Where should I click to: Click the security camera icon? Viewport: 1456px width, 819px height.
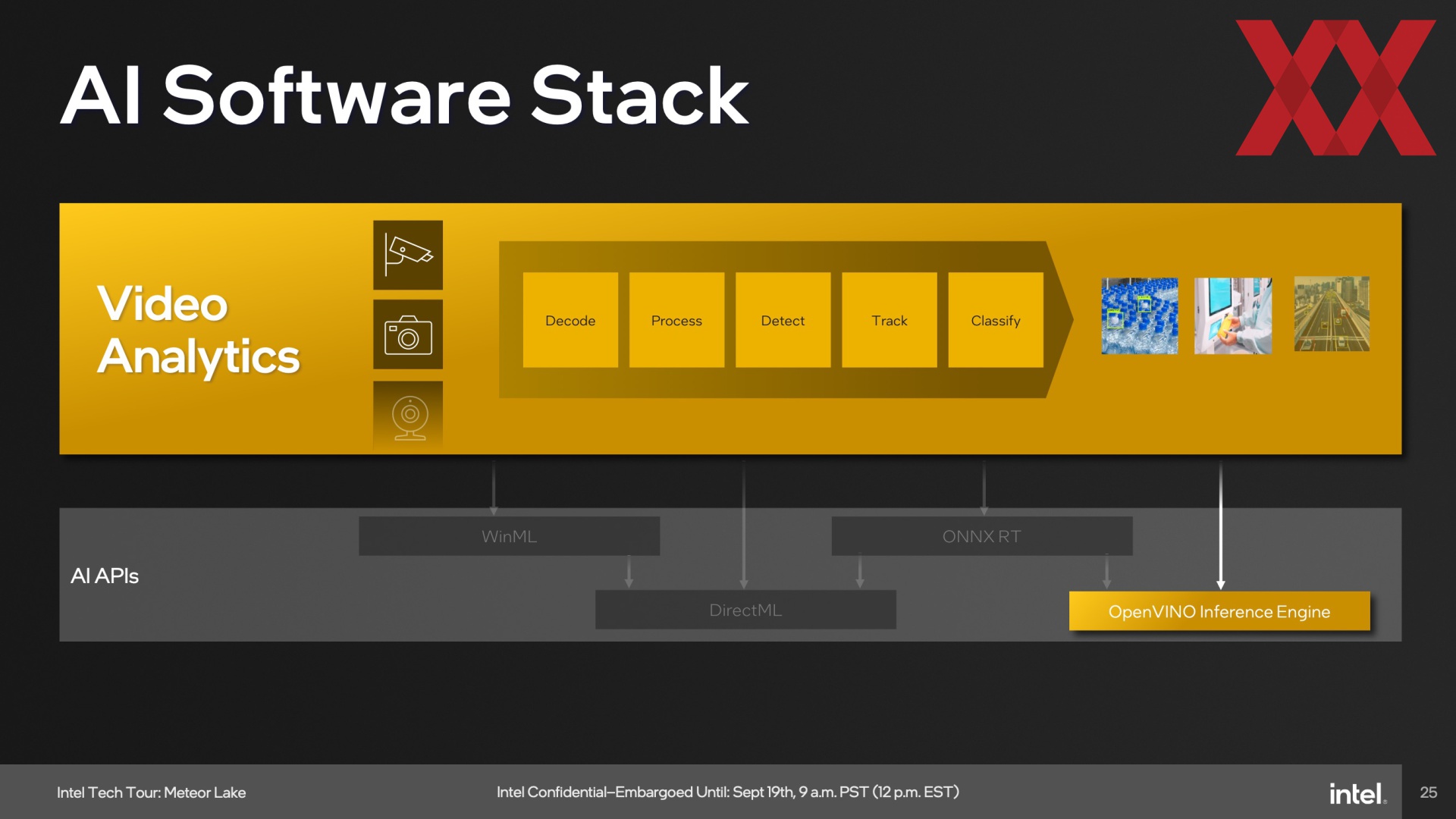tap(408, 255)
